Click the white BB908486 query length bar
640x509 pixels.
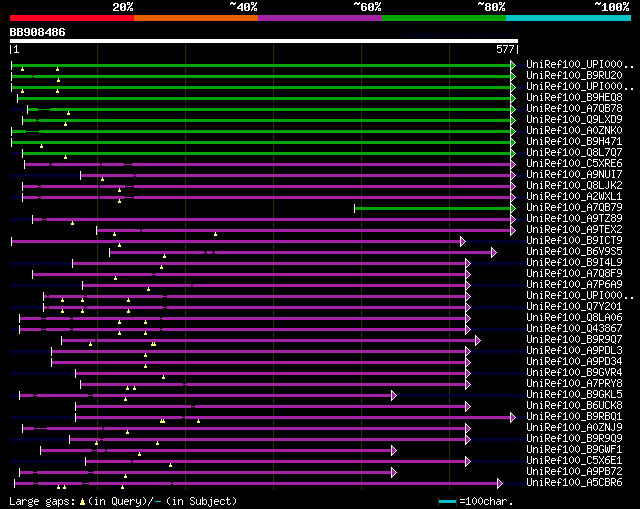(x=264, y=41)
